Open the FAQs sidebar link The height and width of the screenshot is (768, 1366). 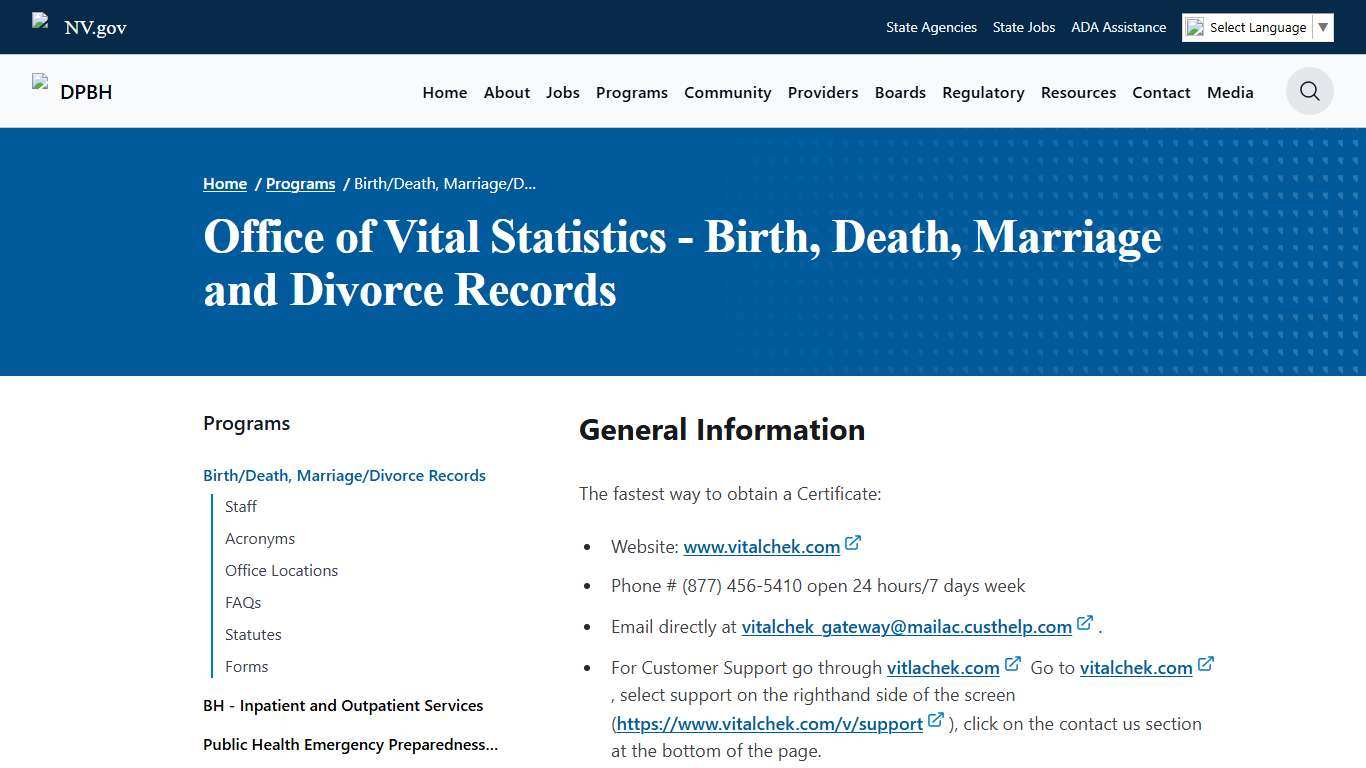(x=243, y=602)
